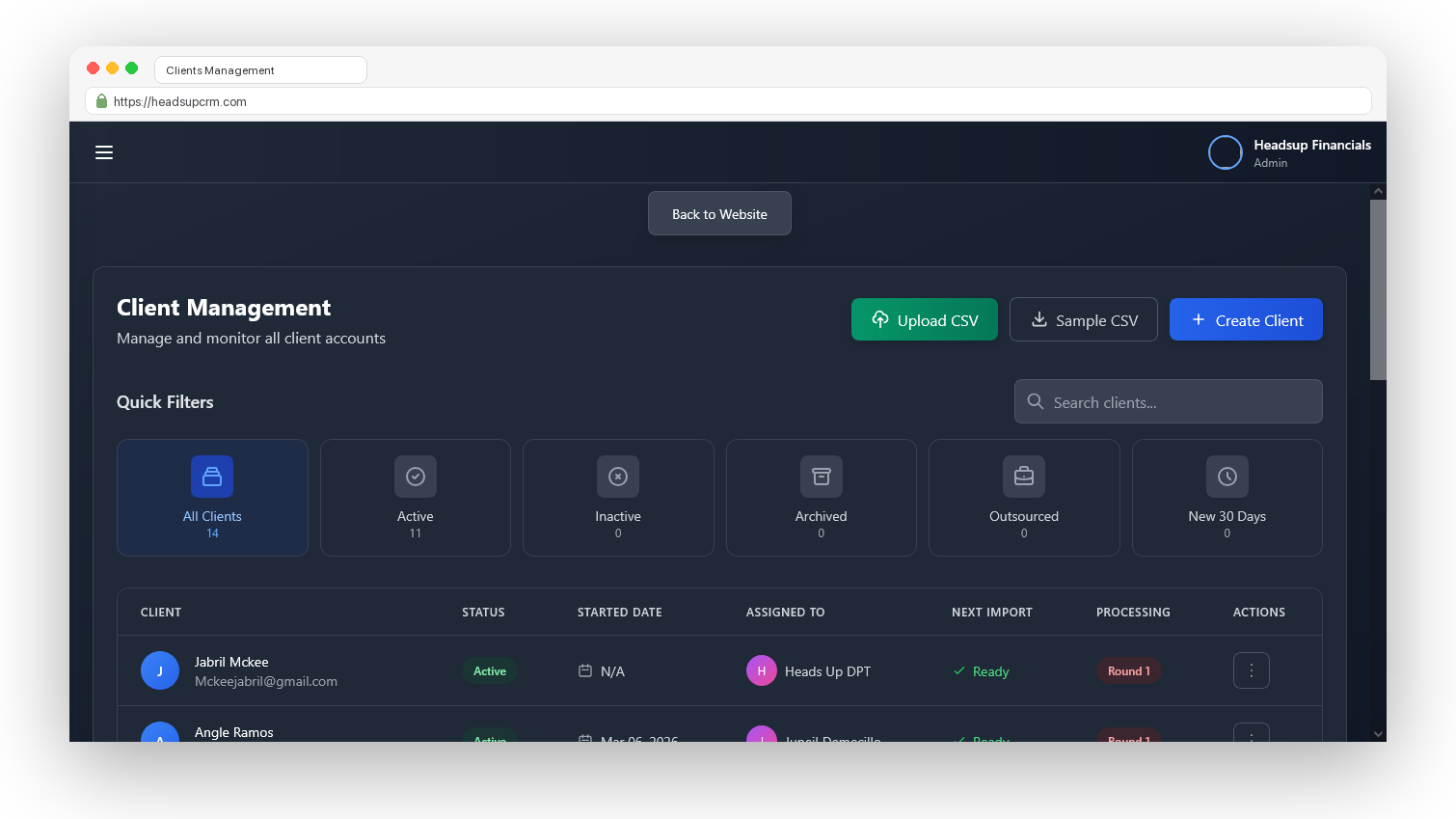This screenshot has width=1456, height=819.
Task: Click the STATUS column header
Action: click(x=483, y=612)
